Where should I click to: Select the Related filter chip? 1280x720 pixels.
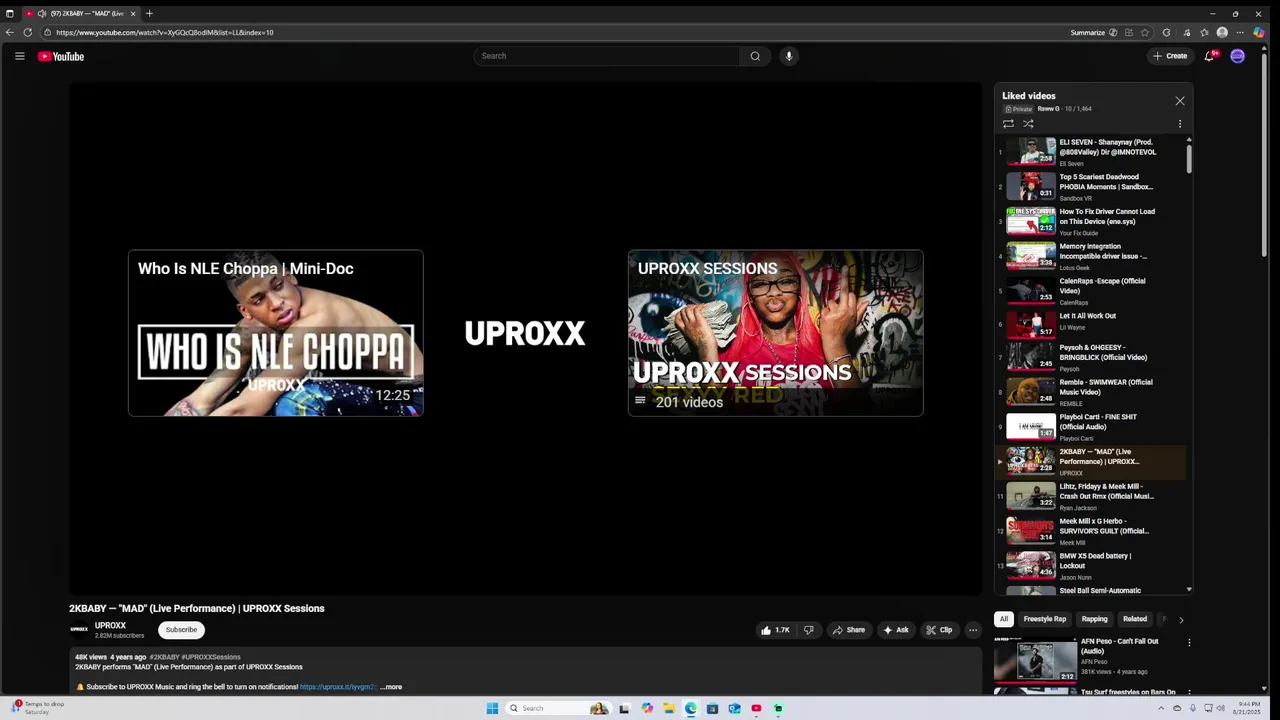coord(1135,619)
